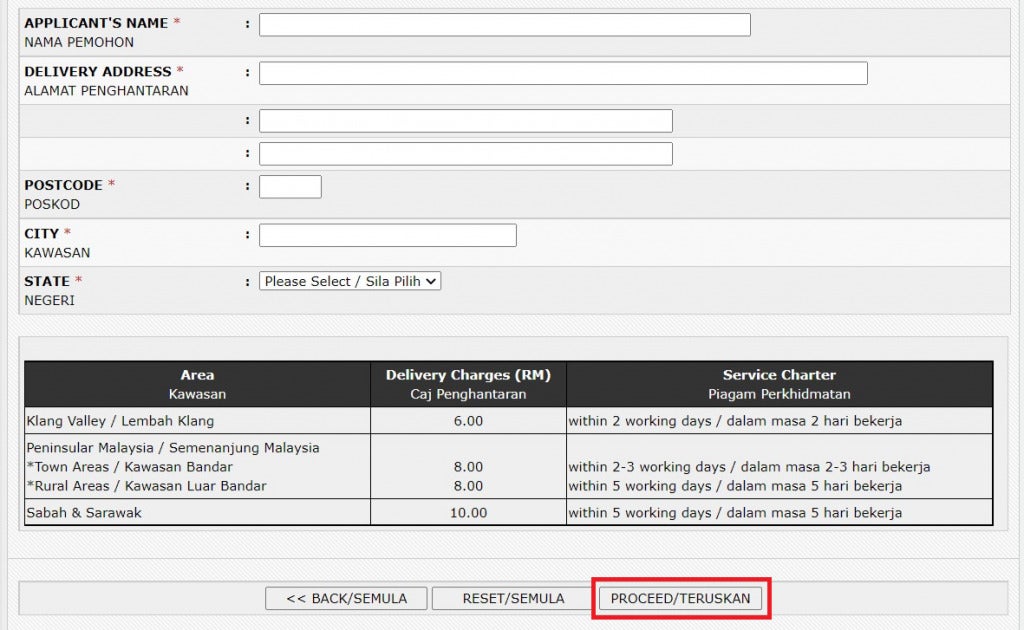Click the Peninsular Malaysia table row
The height and width of the screenshot is (630, 1024).
(197, 467)
